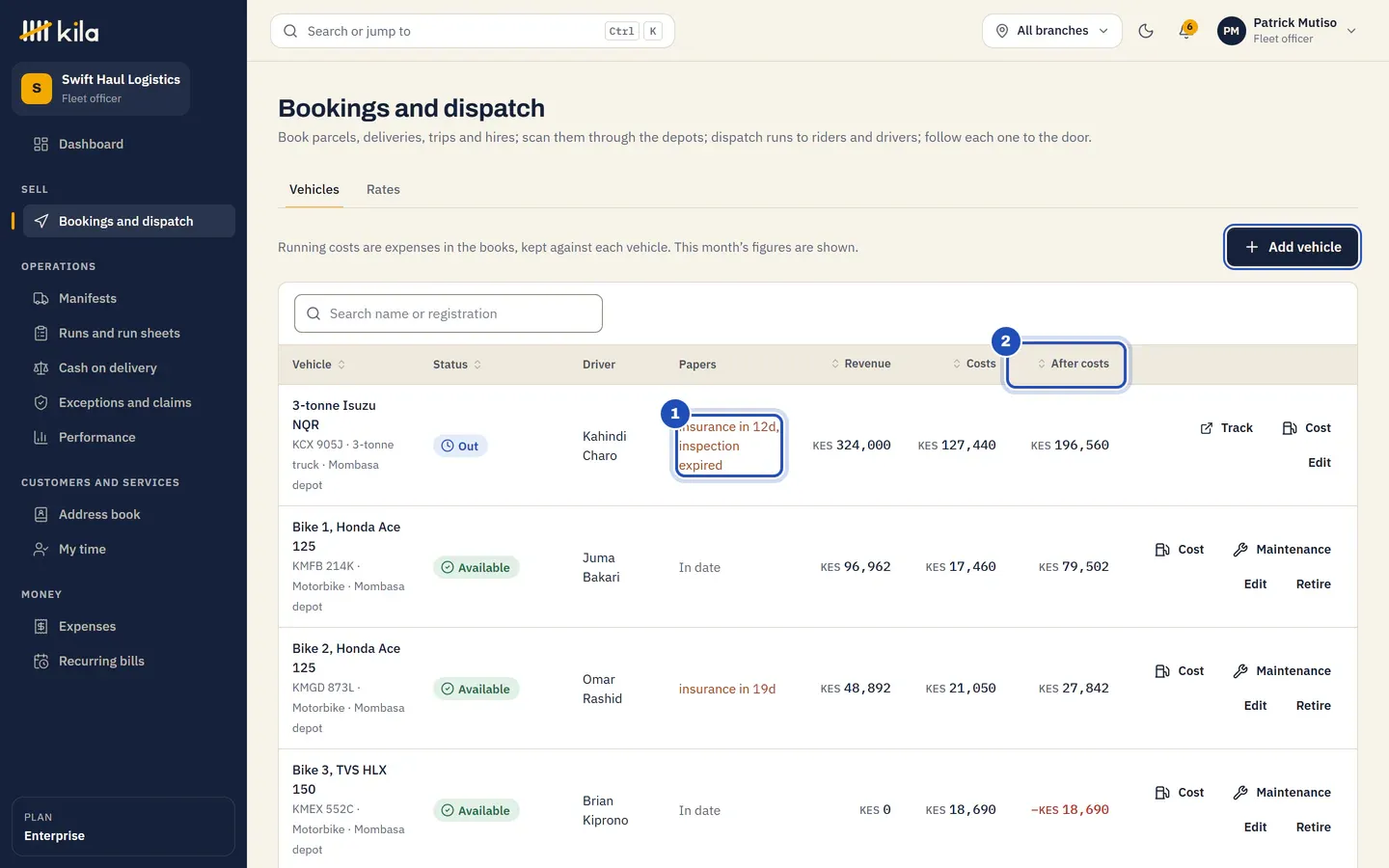
Task: Retire Bike 1, Honda Ace 125
Action: [1313, 584]
